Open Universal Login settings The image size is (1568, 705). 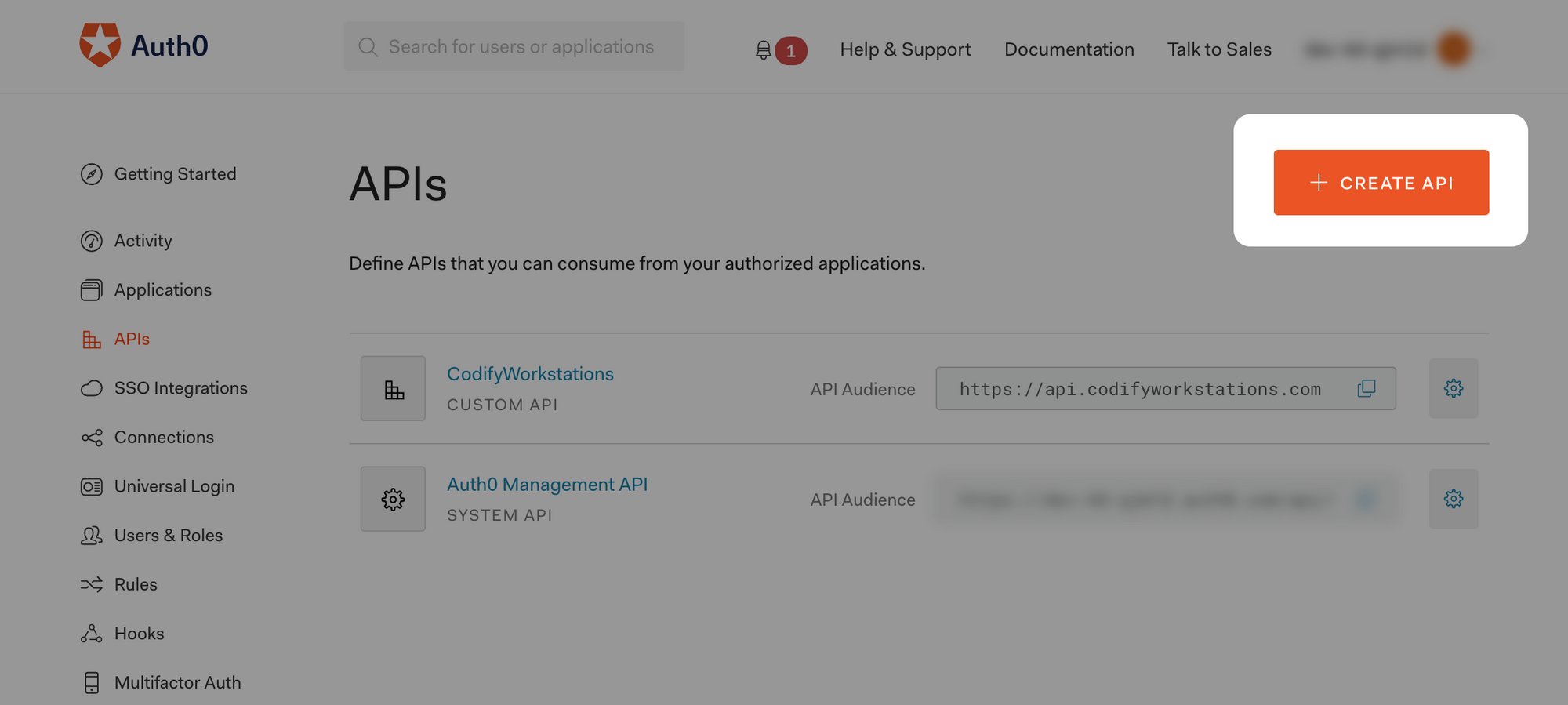coord(174,487)
